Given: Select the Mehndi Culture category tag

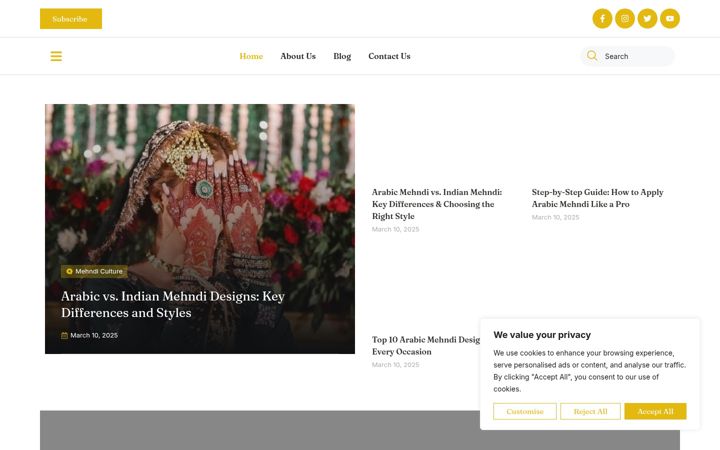Looking at the screenshot, I should (94, 271).
